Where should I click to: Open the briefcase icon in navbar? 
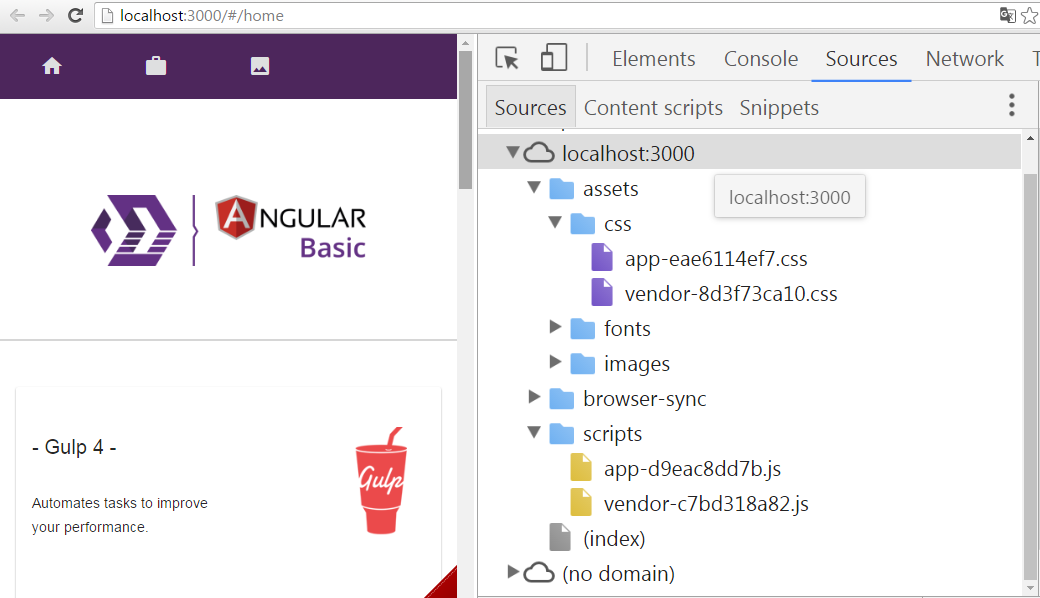pos(156,66)
